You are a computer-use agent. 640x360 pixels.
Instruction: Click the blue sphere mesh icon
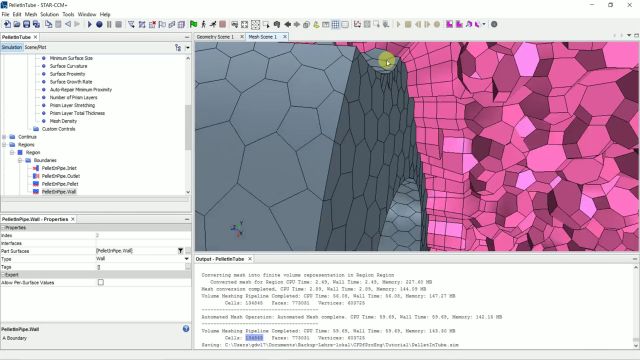(99, 24)
